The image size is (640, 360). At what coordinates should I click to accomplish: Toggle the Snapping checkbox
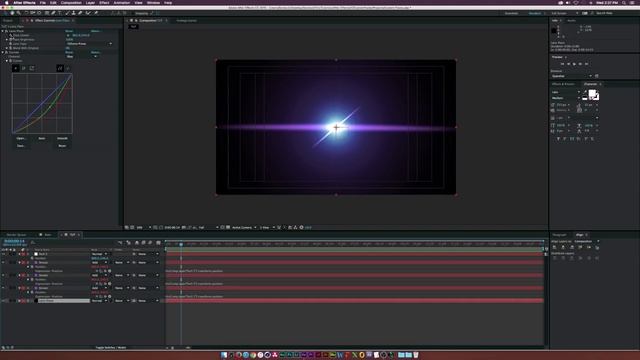click(x=133, y=13)
